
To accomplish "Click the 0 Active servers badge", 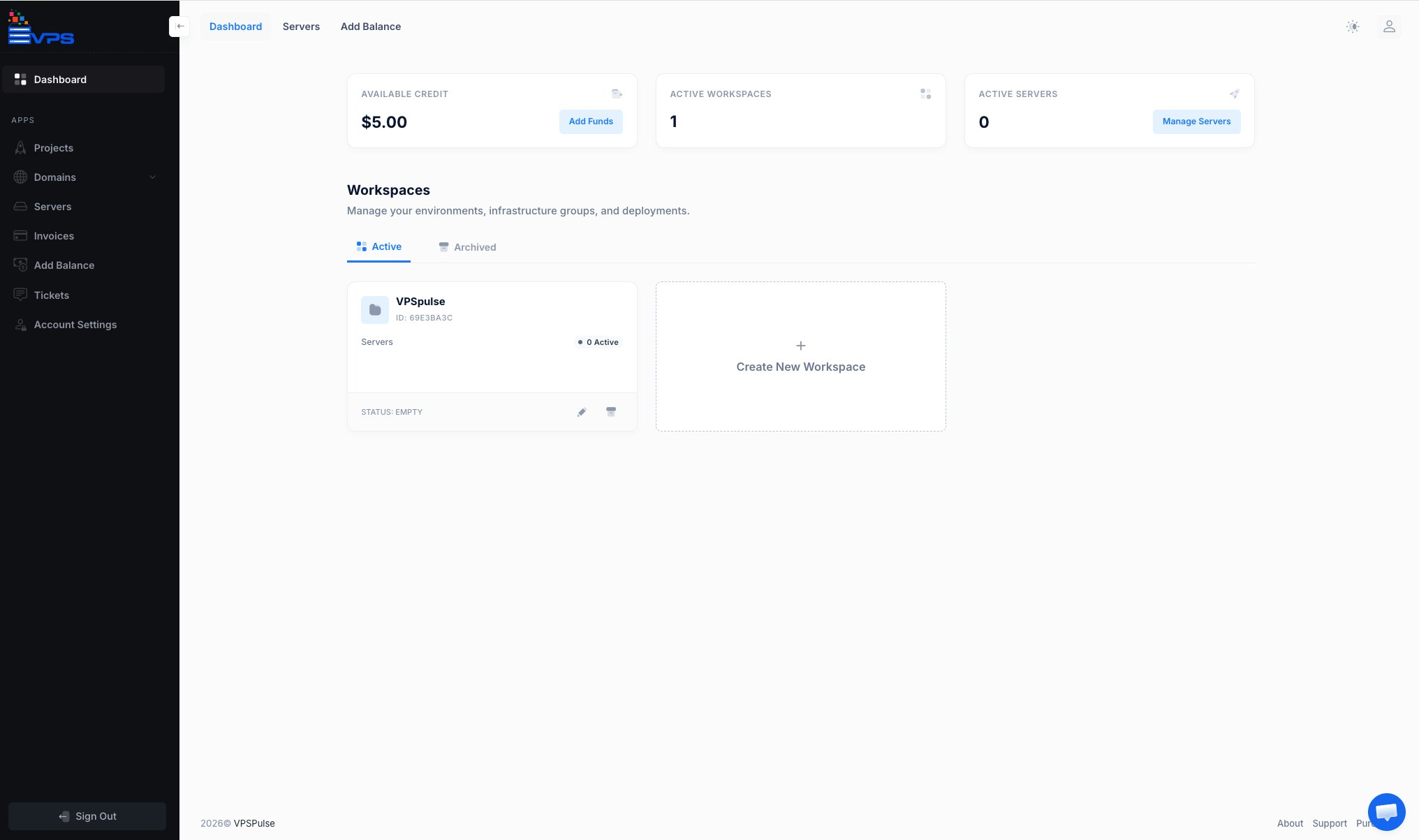I will click(x=598, y=342).
